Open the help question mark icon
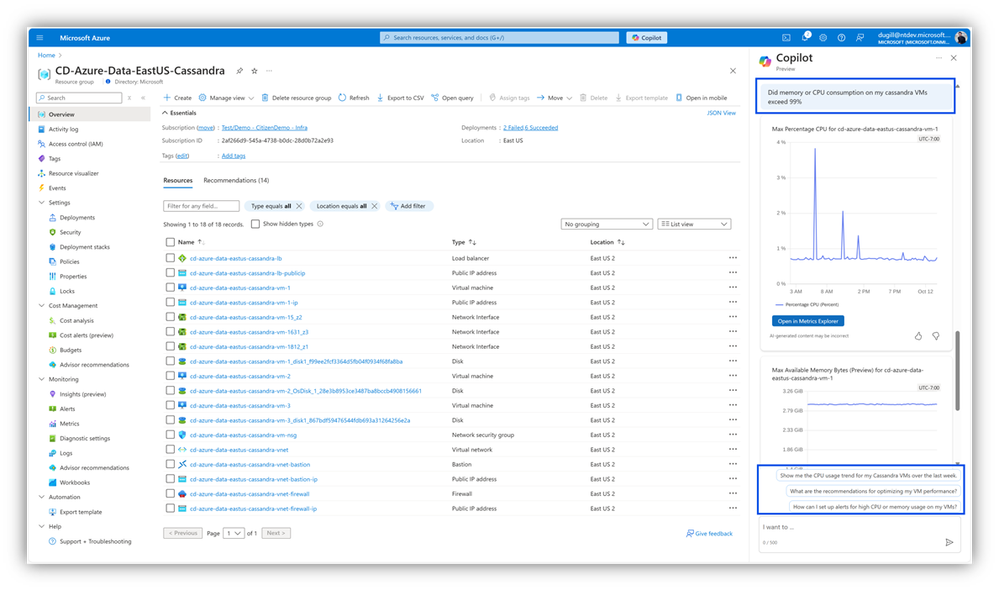This screenshot has width=999, height=591. click(x=841, y=38)
